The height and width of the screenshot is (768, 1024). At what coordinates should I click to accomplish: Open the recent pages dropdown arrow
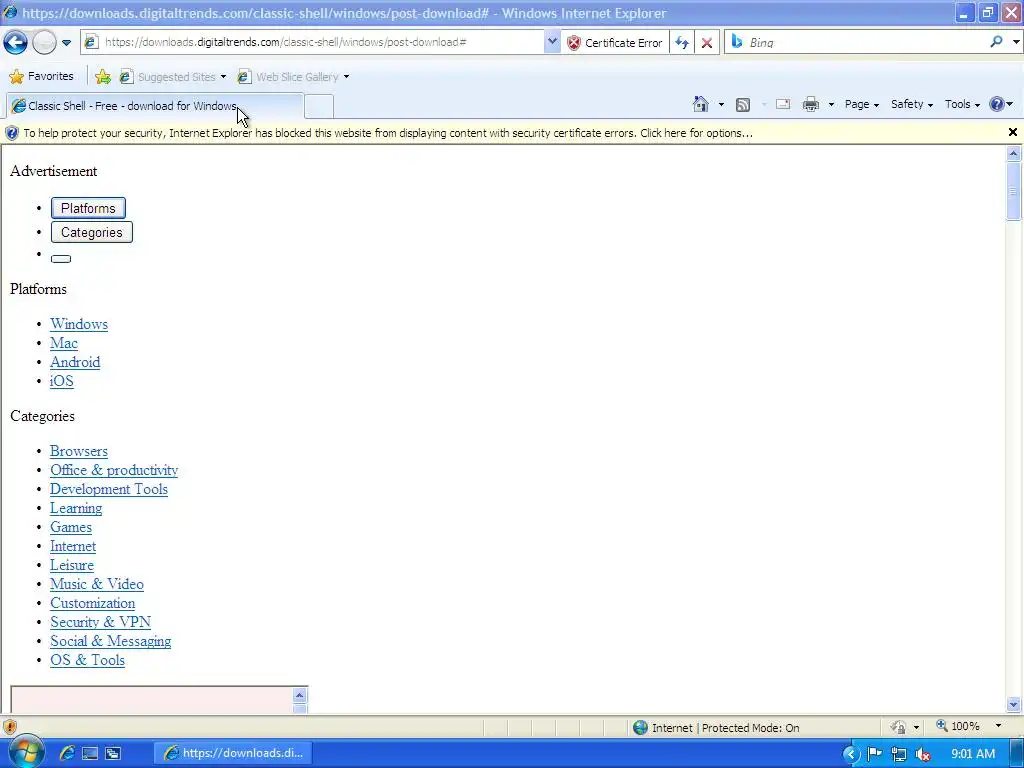pyautogui.click(x=67, y=43)
